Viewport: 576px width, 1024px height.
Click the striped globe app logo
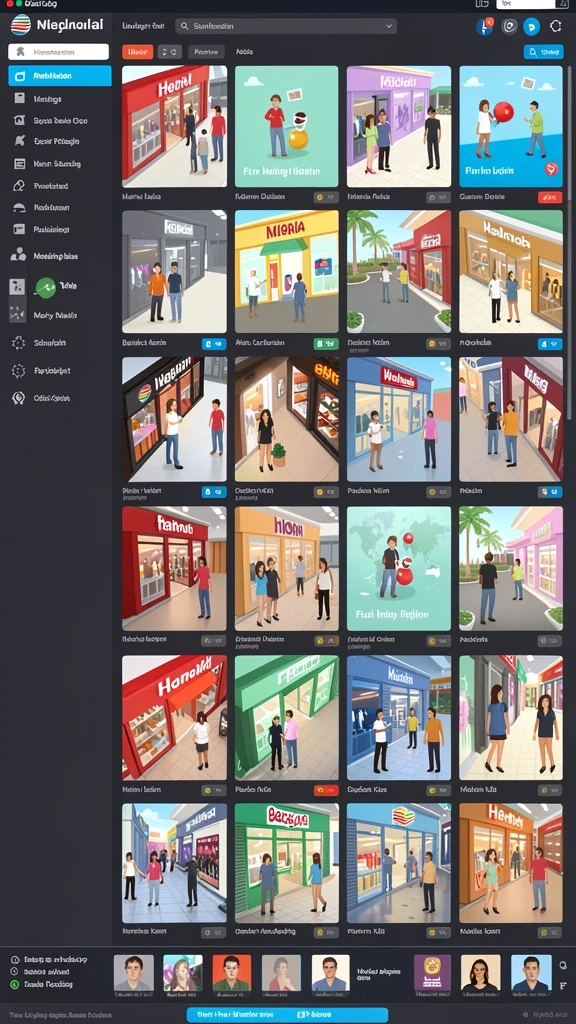[x=21, y=25]
